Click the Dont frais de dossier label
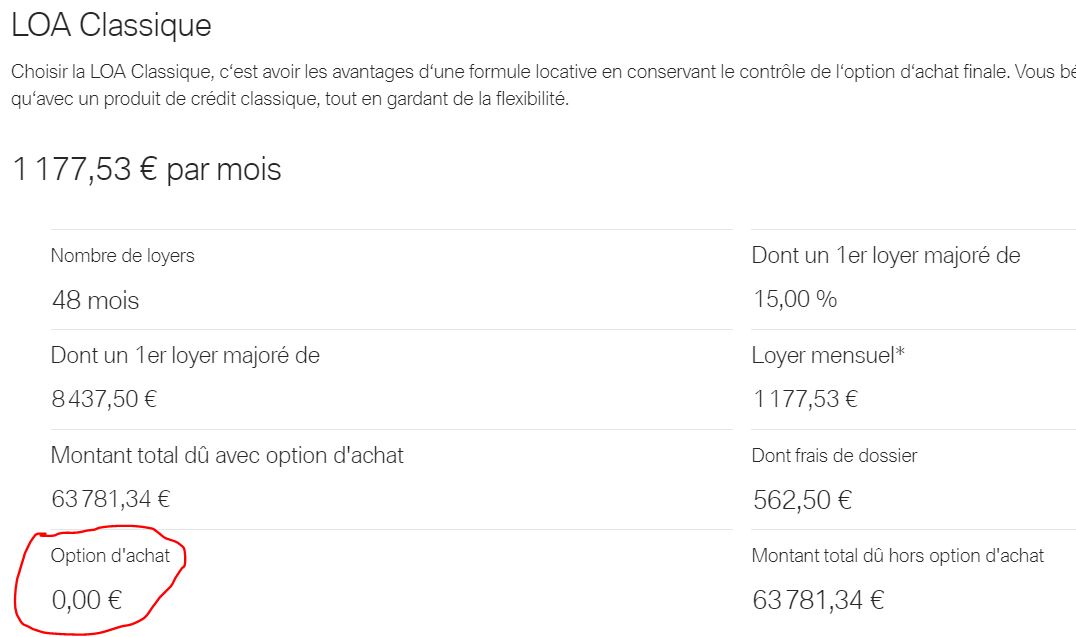Screen dimensions: 1076x637 (x=834, y=455)
